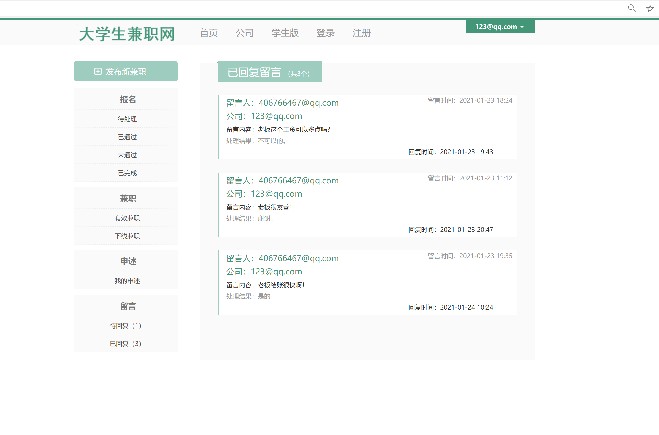Click the 注册 link in the navigation
The height and width of the screenshot is (435, 659).
click(362, 34)
